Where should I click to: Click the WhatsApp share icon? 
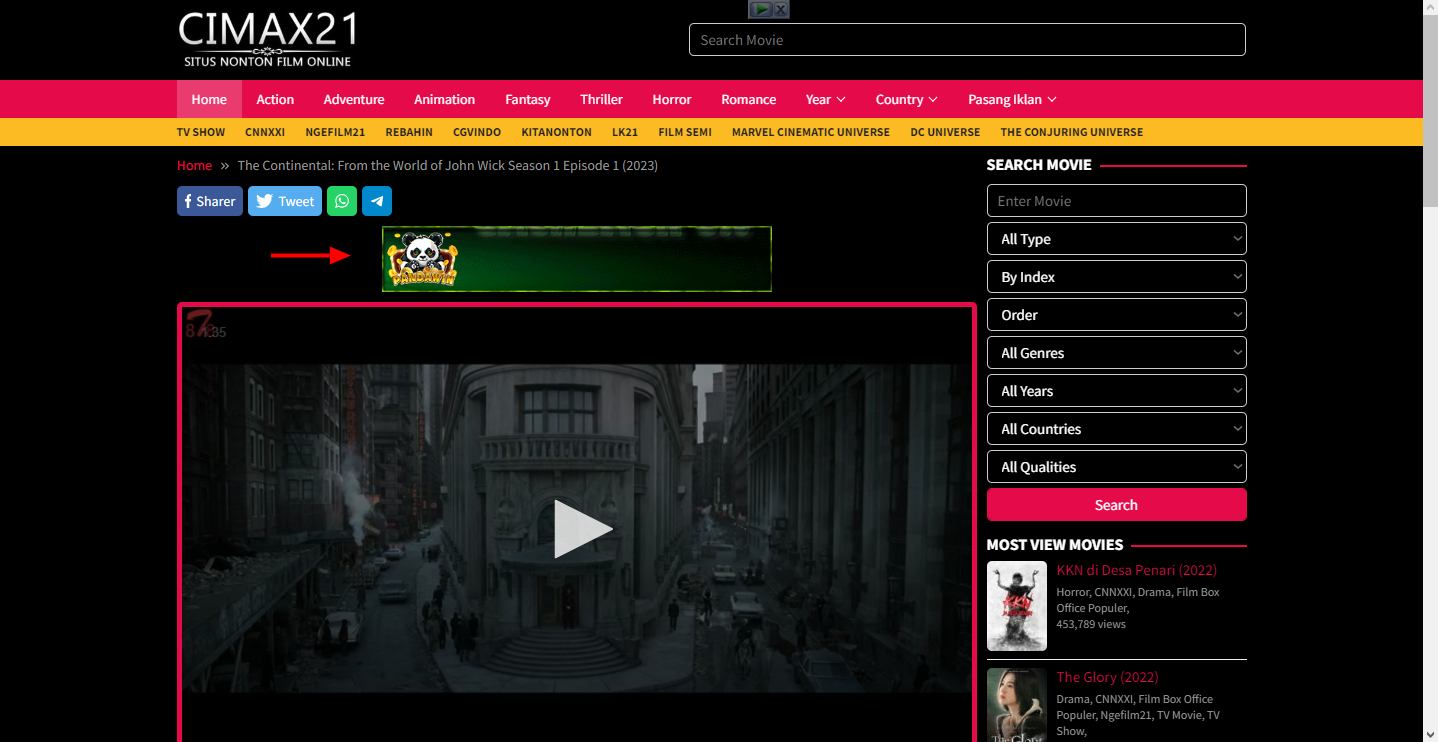[x=342, y=201]
